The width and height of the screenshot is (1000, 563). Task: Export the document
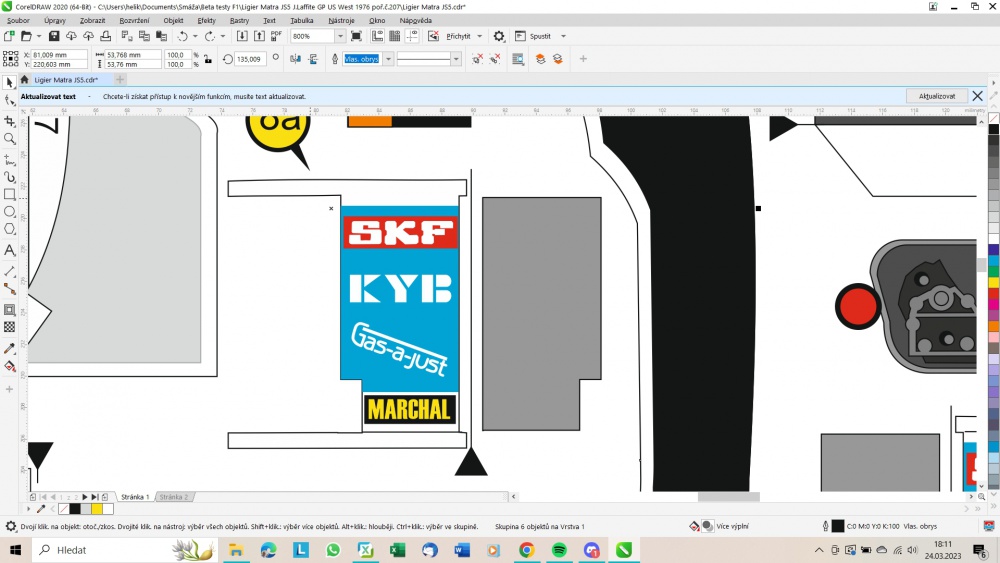click(259, 36)
